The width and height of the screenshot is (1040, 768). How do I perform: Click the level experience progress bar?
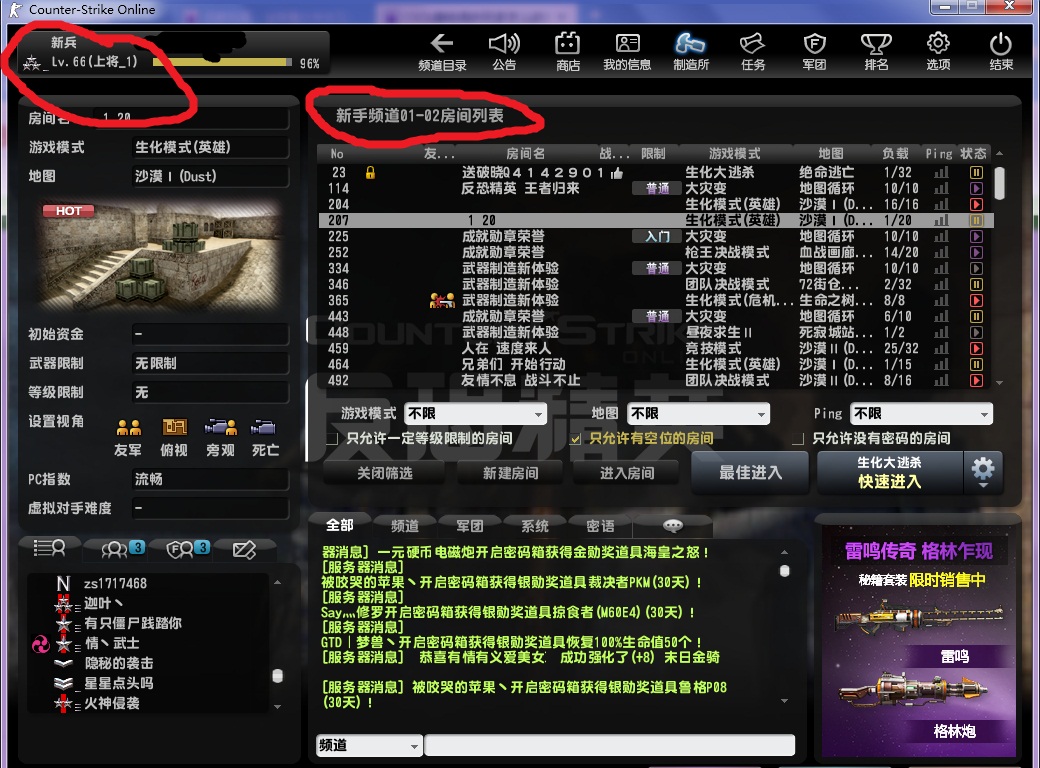pos(222,62)
